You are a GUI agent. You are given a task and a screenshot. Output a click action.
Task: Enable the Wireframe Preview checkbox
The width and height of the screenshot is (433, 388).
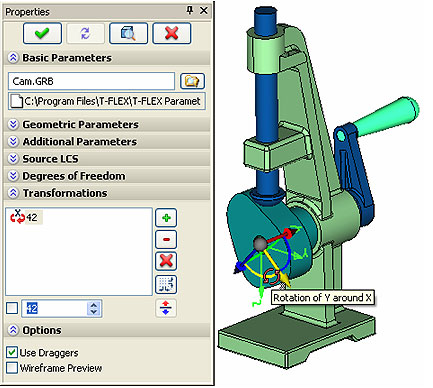12,368
